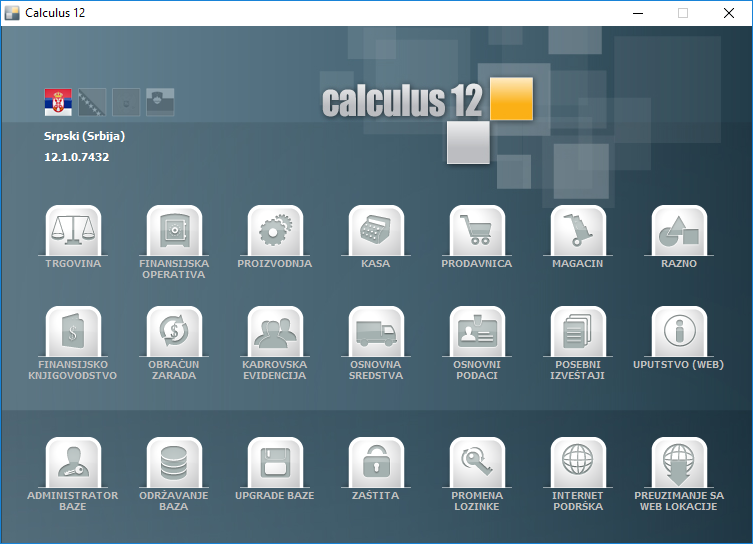Open Kadrovska Evidencija people icon
753x544 pixels.
point(275,332)
